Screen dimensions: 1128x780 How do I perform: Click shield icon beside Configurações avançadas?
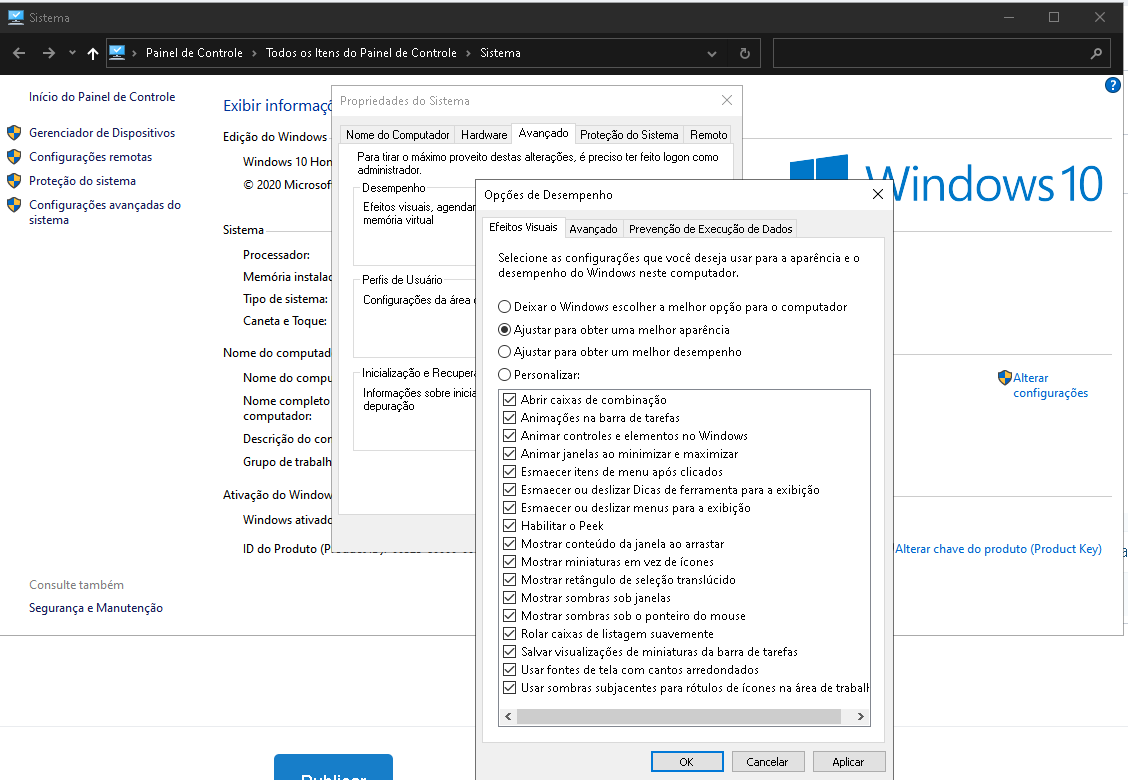[x=14, y=205]
